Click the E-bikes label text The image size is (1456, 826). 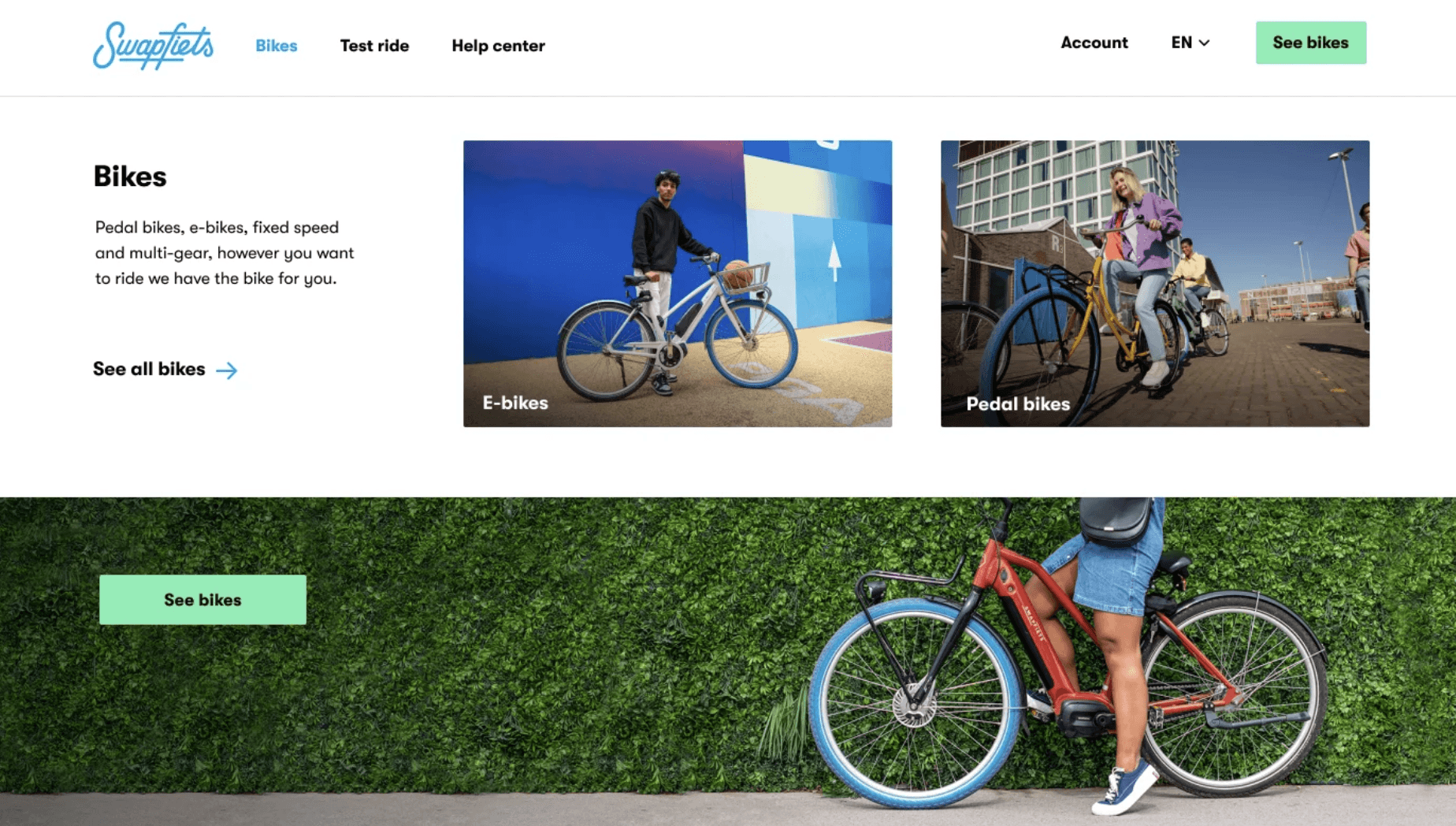pos(515,403)
